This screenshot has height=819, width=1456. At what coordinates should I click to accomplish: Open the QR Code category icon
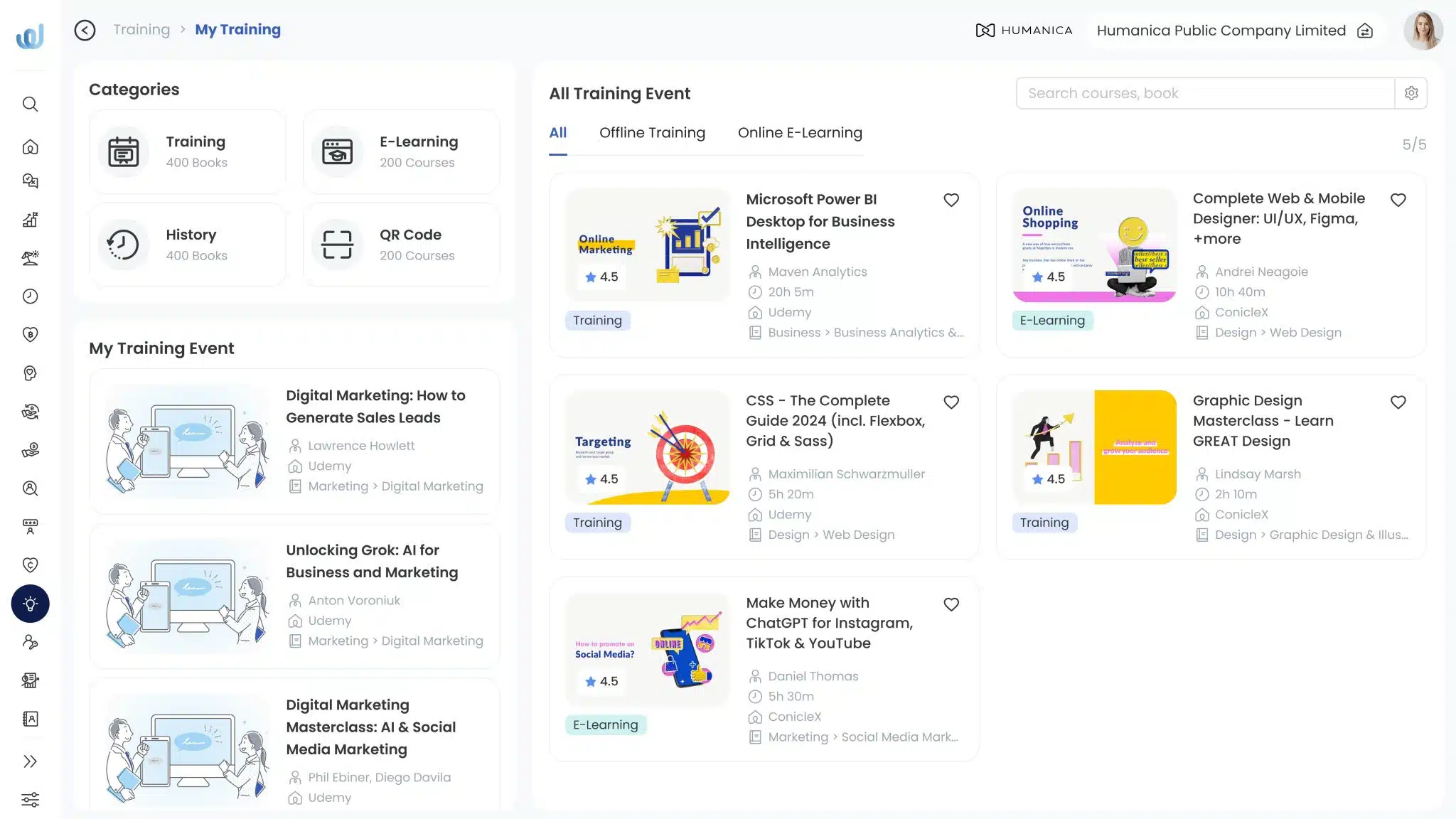(x=336, y=244)
